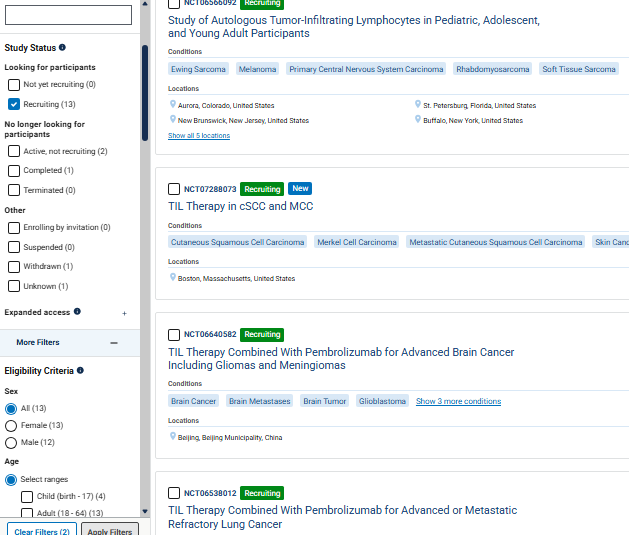Check Not yet recruiting filter
This screenshot has width=629, height=535.
coord(14,85)
